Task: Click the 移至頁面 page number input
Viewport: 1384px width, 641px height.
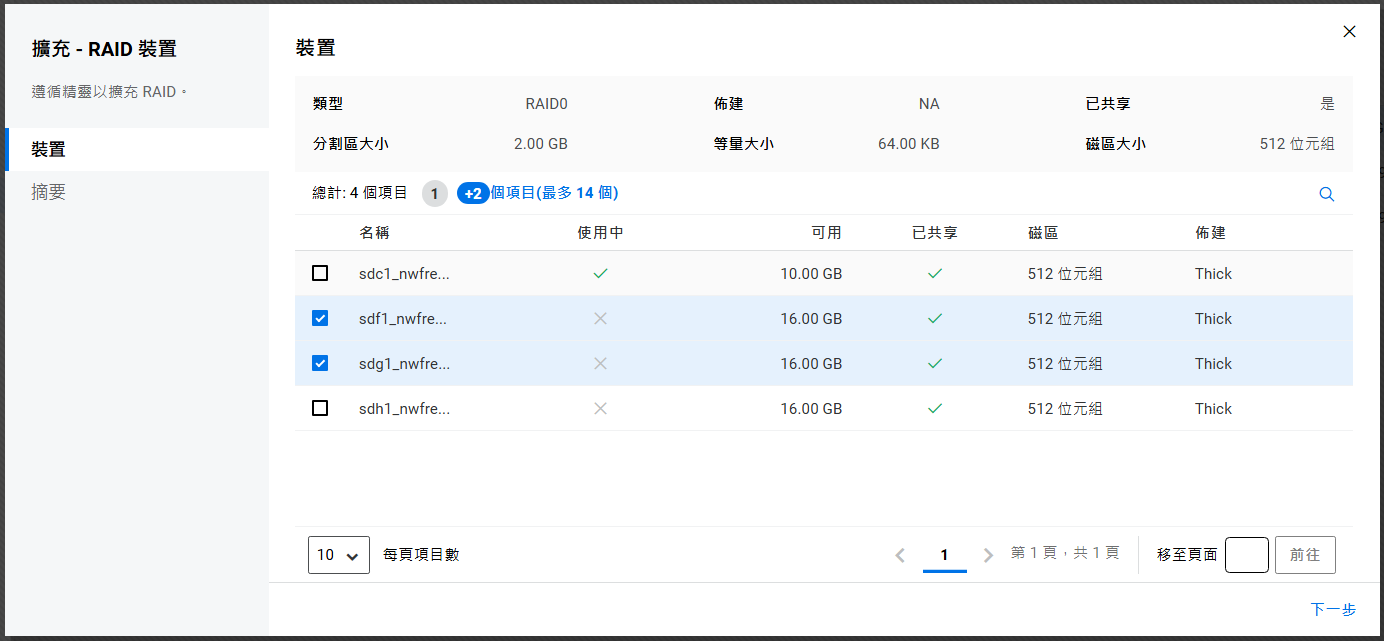Action: click(1246, 555)
